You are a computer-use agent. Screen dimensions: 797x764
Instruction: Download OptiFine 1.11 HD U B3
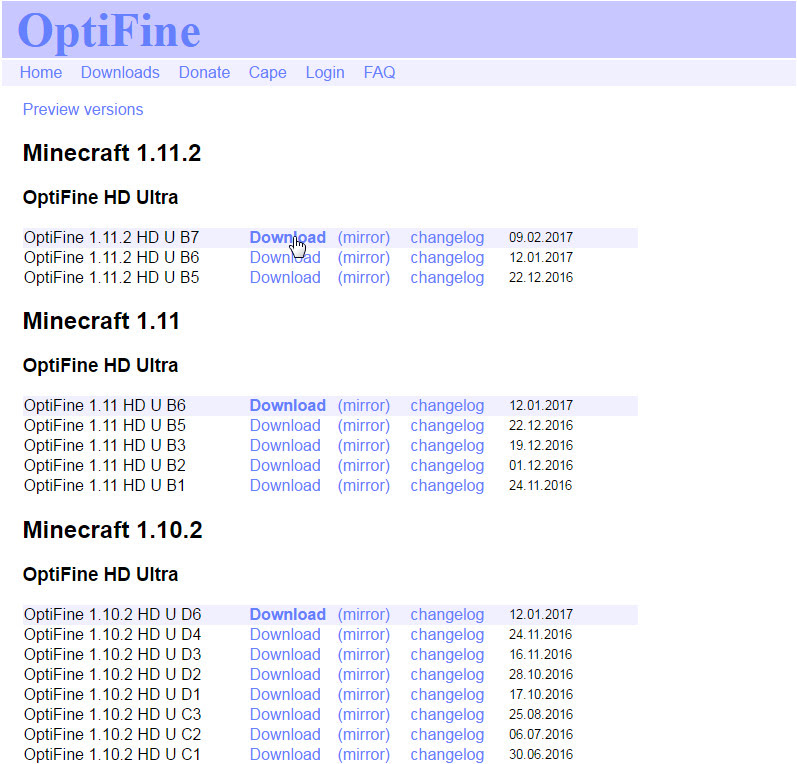point(285,445)
